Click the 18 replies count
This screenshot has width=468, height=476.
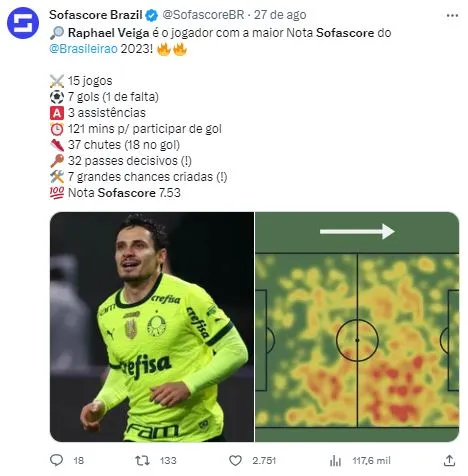78,461
